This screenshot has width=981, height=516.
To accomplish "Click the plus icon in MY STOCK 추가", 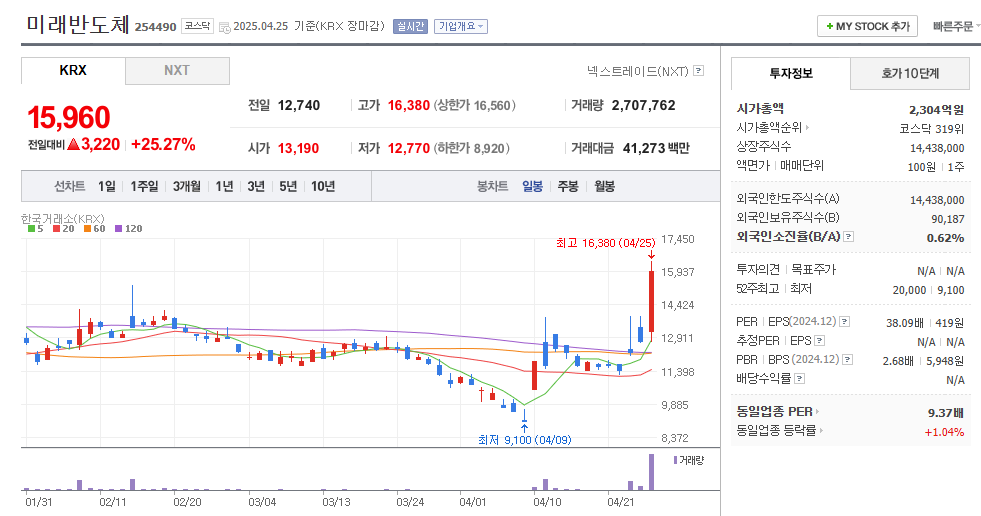I will pyautogui.click(x=830, y=26).
